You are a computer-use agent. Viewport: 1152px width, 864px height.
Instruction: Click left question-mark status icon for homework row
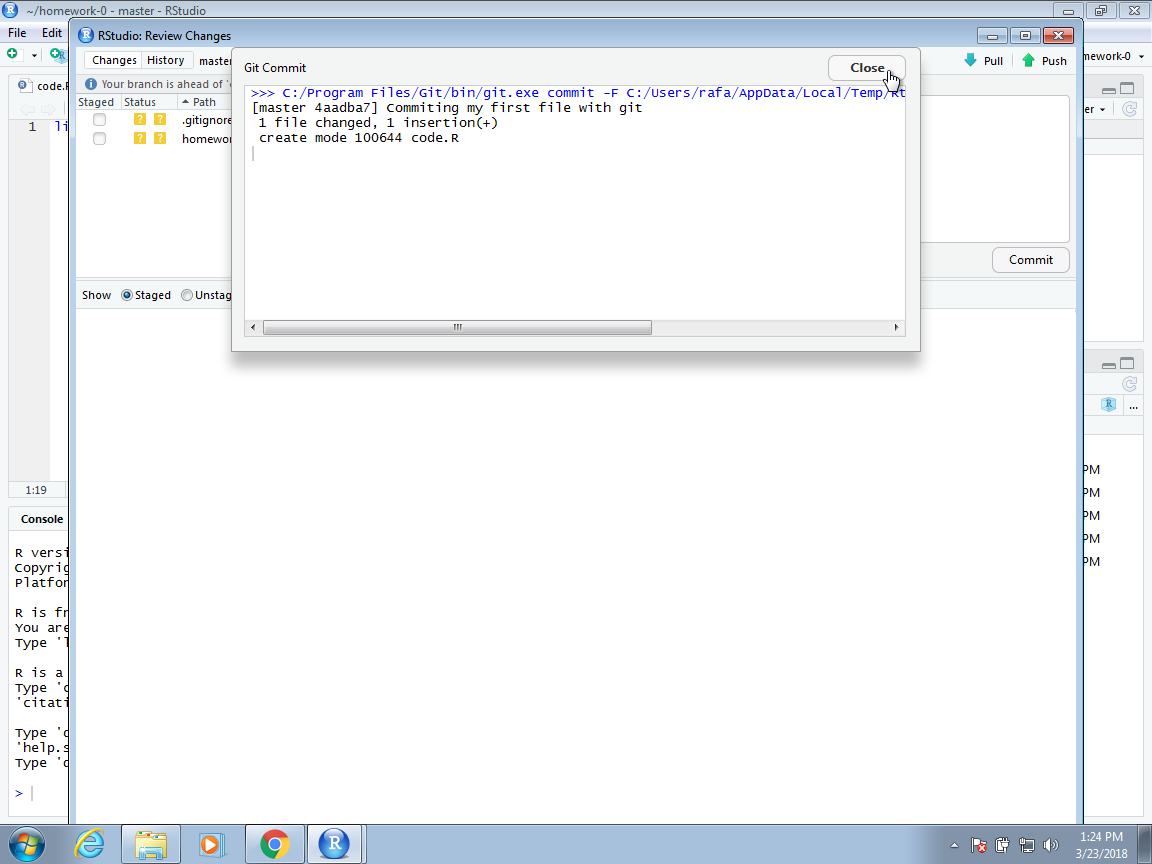(140, 138)
